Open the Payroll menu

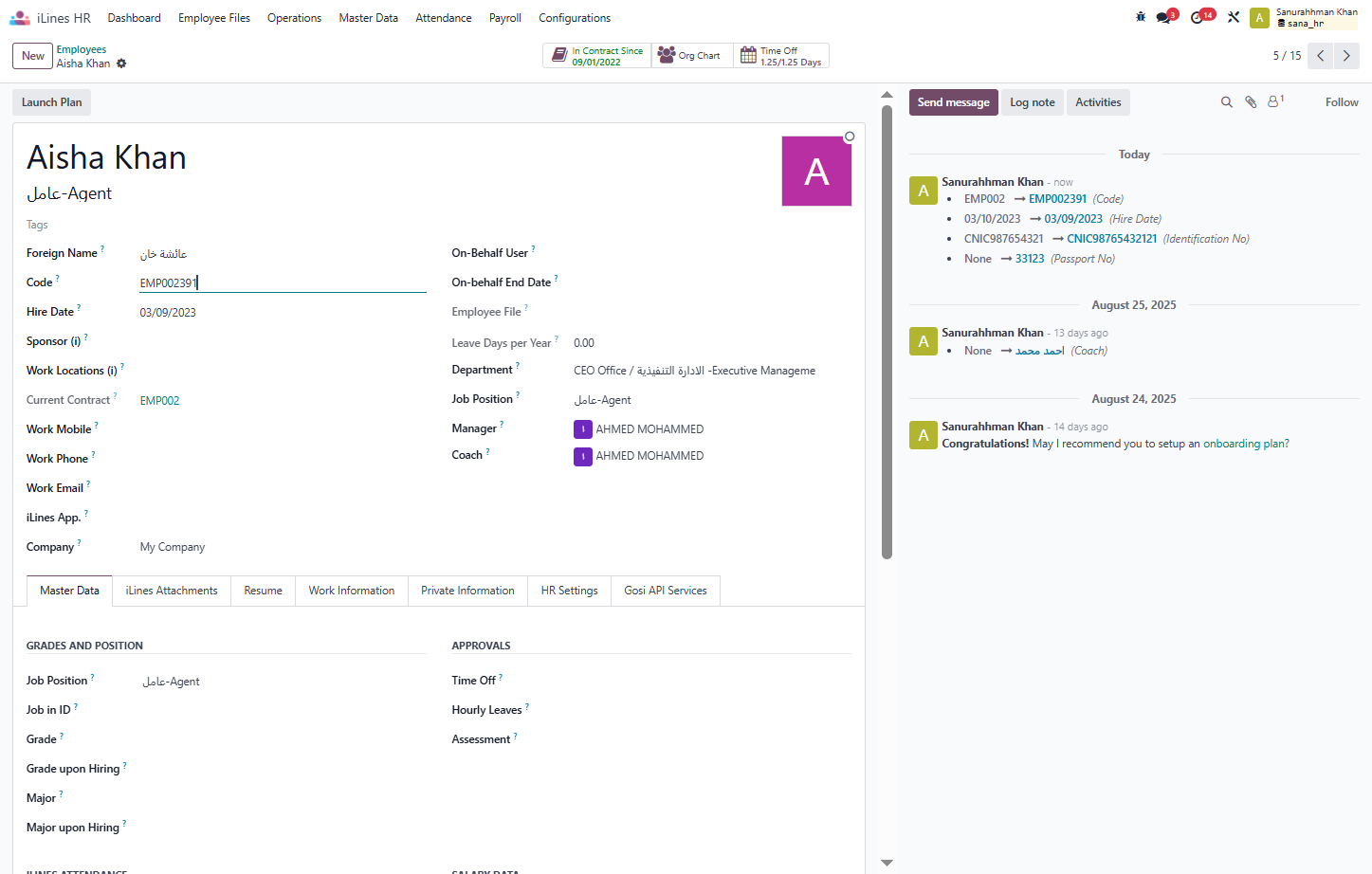[505, 18]
